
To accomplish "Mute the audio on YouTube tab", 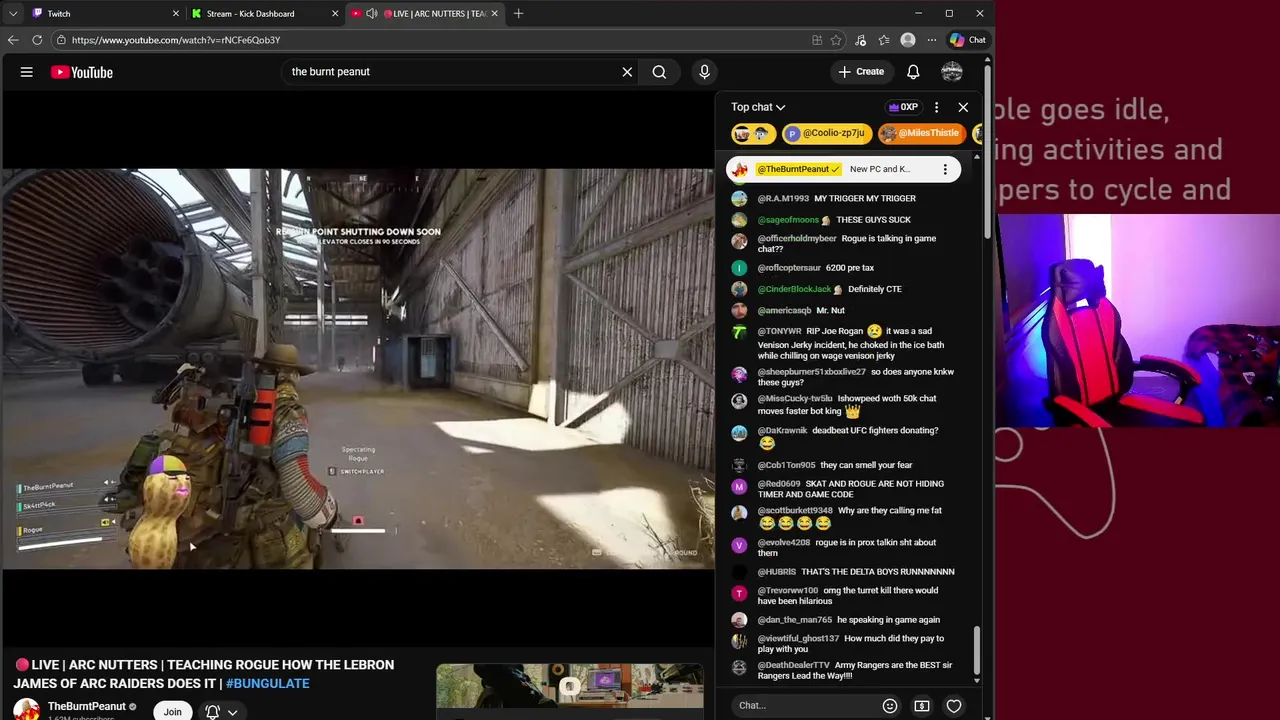I will coord(372,14).
